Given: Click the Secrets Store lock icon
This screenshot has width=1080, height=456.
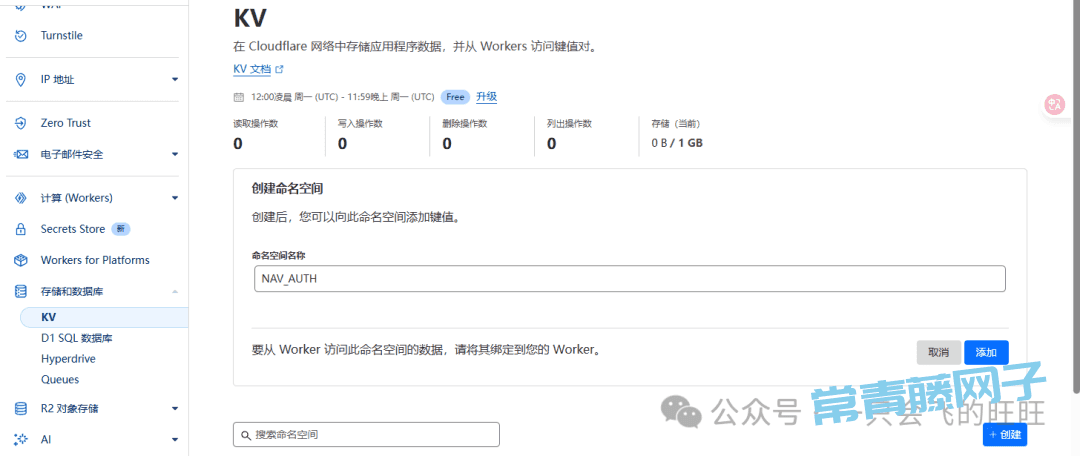Looking at the screenshot, I should click(x=21, y=229).
